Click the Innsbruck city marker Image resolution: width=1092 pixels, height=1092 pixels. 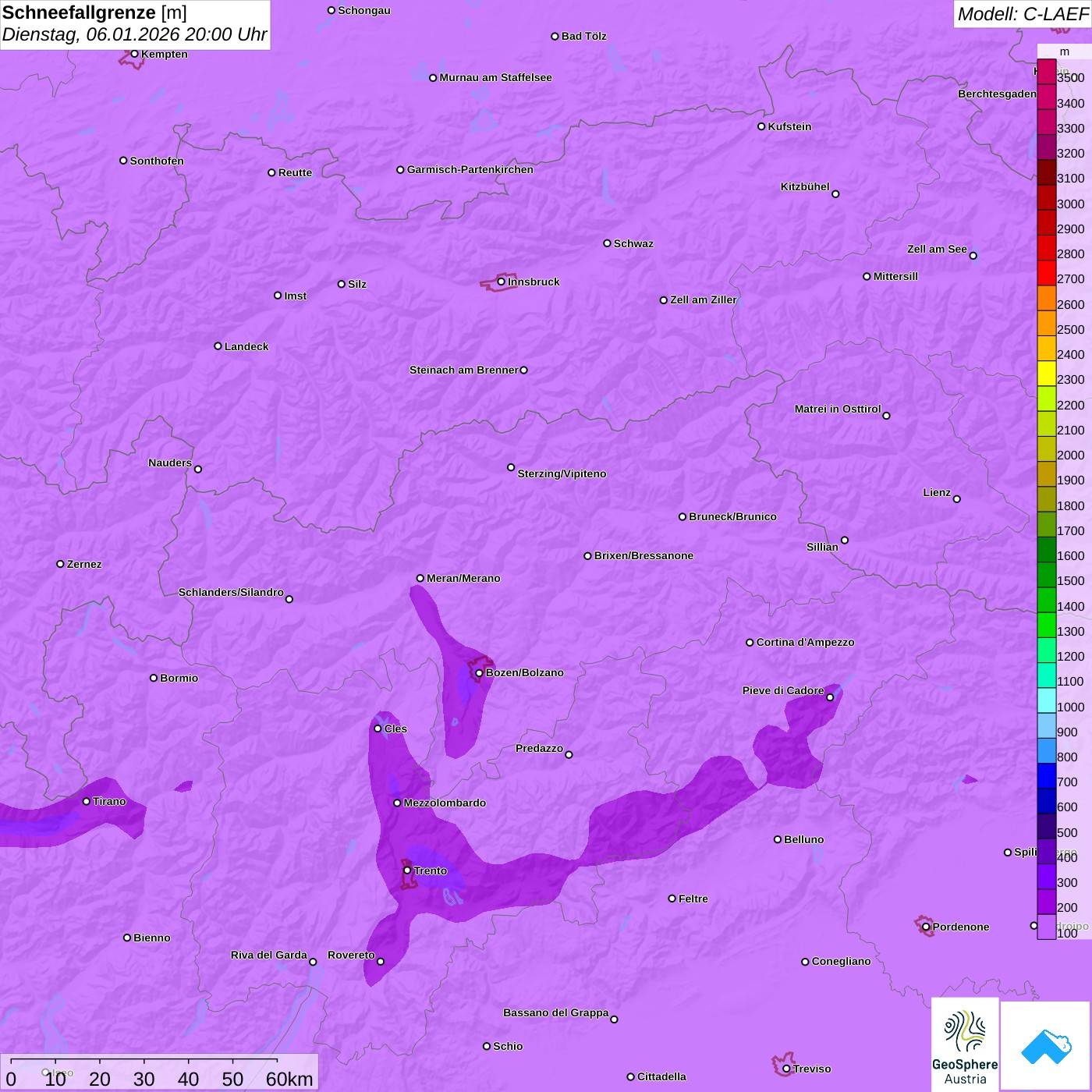click(x=501, y=282)
